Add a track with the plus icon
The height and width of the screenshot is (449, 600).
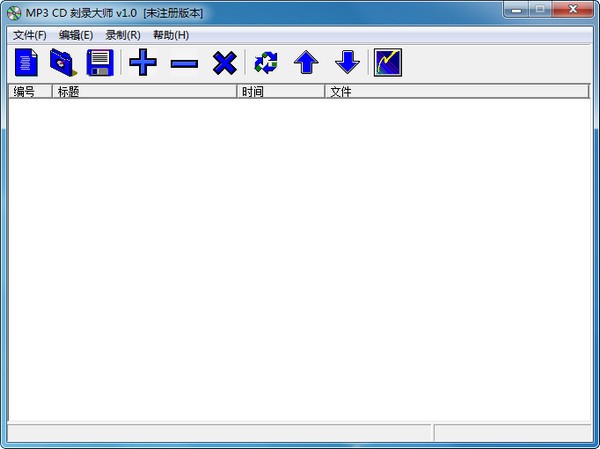[x=143, y=63]
